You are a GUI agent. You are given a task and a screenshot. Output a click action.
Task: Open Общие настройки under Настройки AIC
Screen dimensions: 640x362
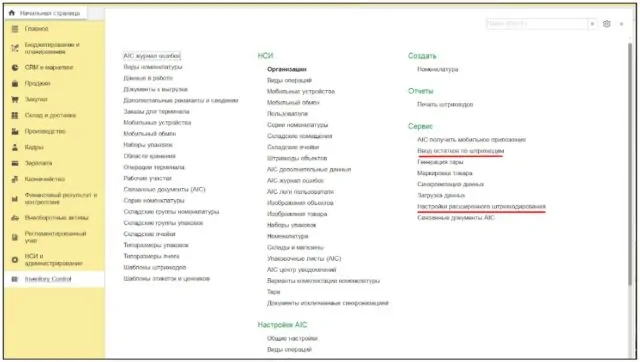point(292,338)
